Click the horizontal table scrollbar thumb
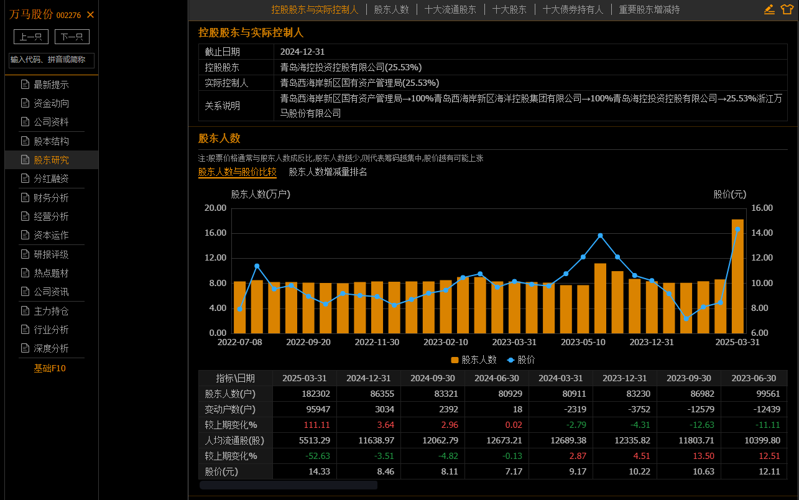Screen dimensions: 799x500 288,485
